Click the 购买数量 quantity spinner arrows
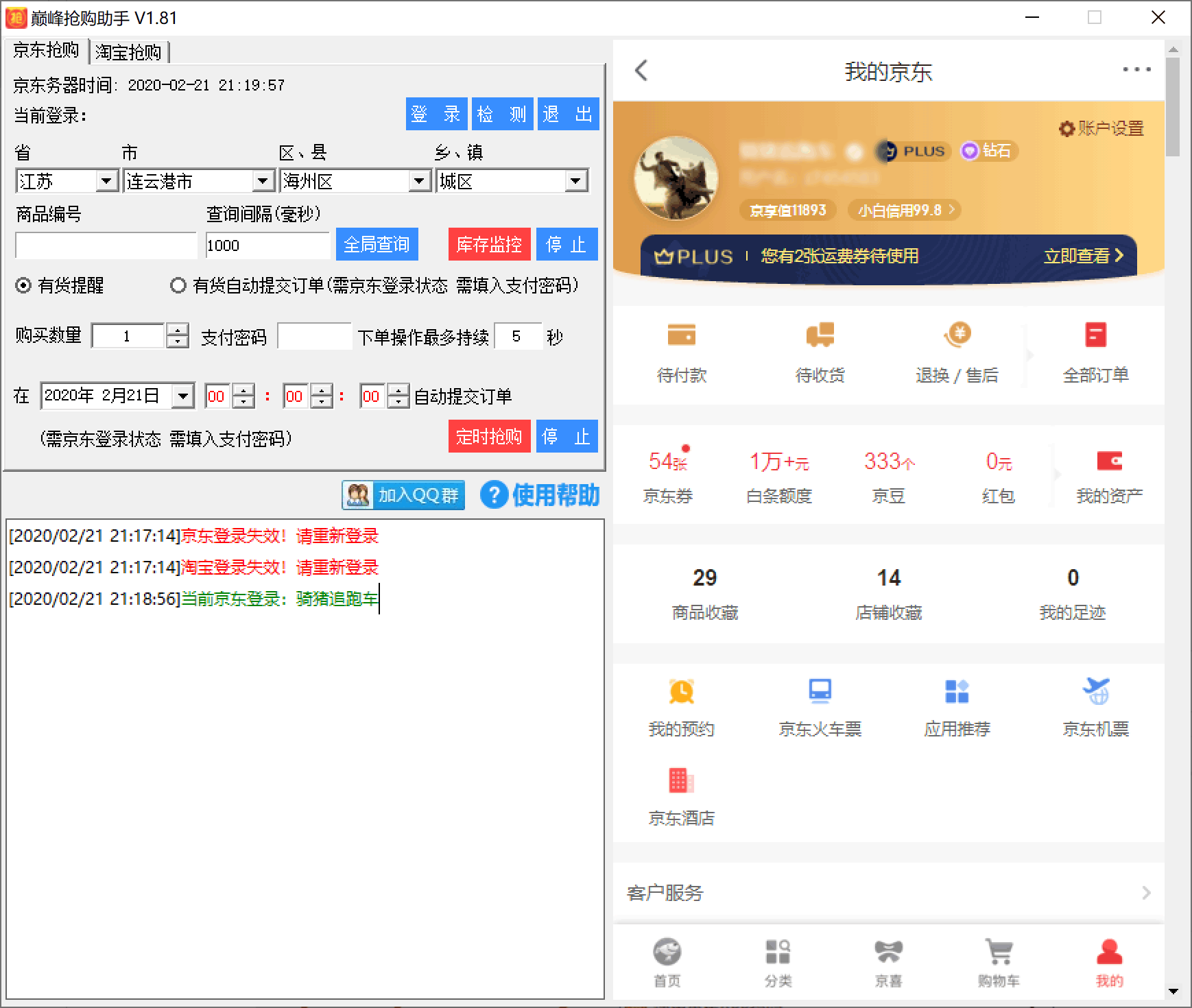This screenshot has height=1008, width=1192. 178,336
